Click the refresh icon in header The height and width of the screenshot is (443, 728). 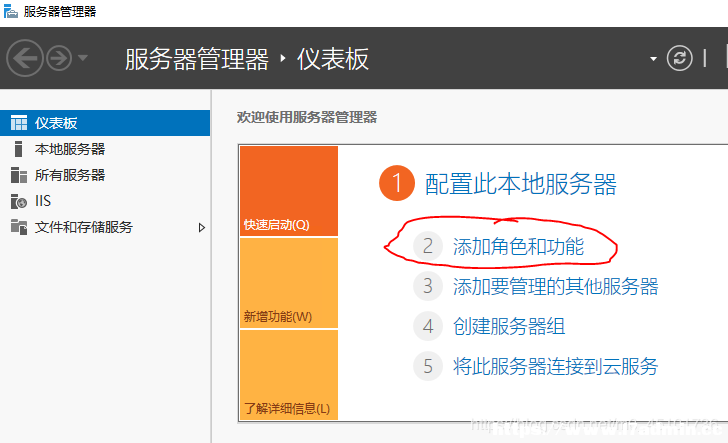coord(679,58)
